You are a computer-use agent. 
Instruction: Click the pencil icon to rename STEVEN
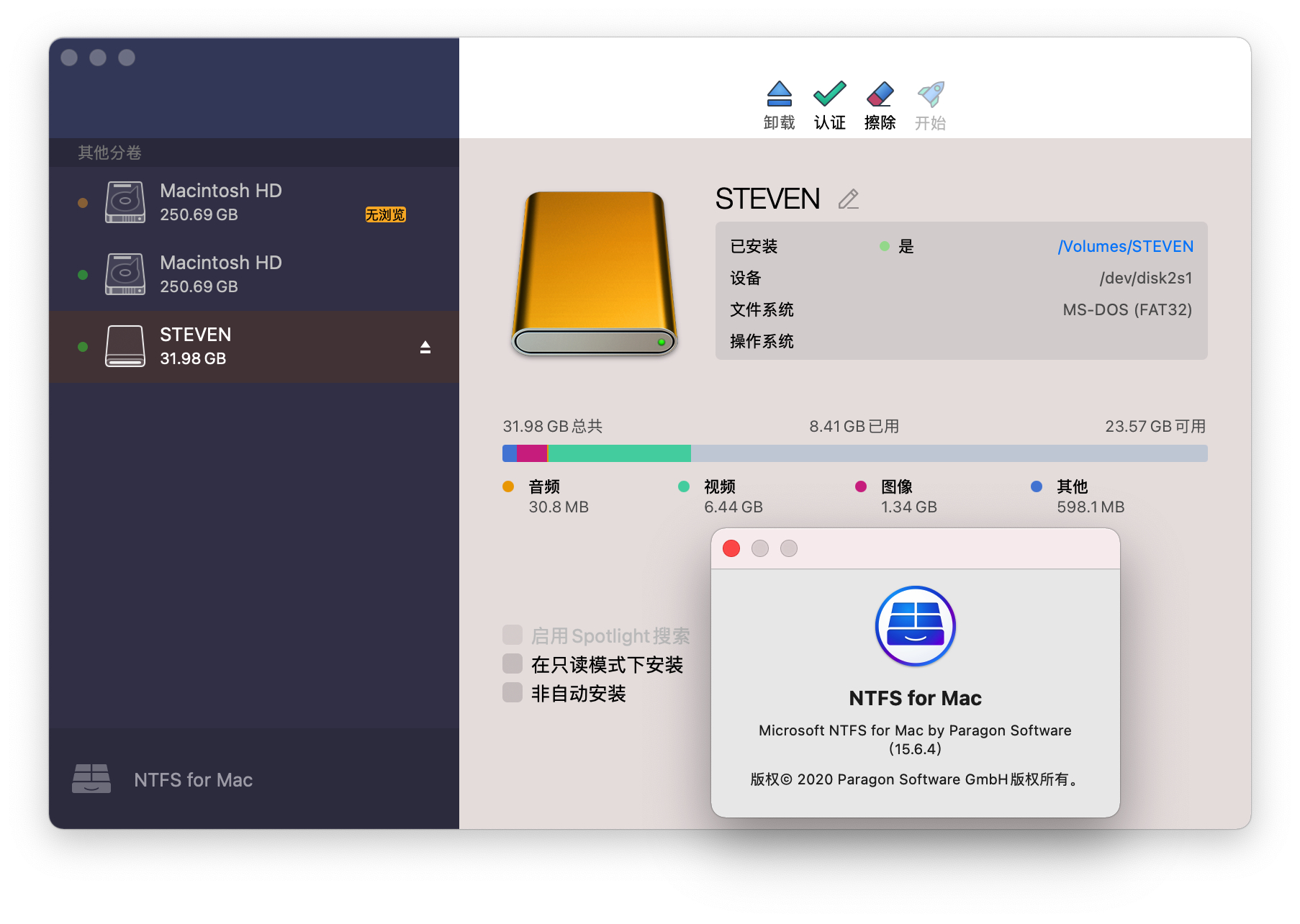pyautogui.click(x=849, y=199)
